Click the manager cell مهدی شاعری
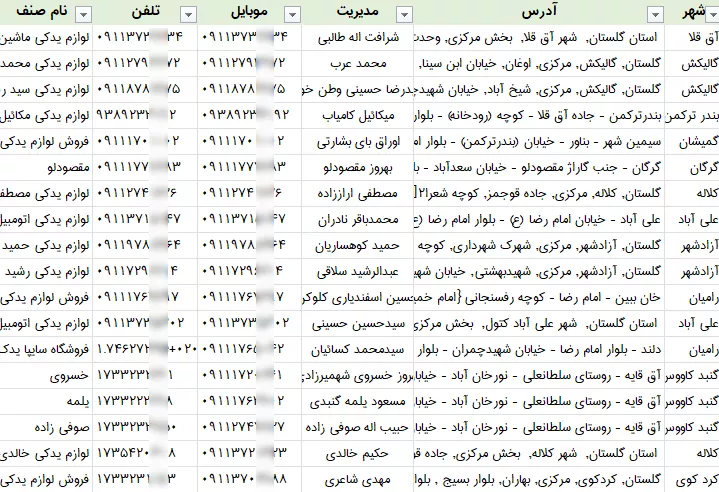This screenshot has width=719, height=492. click(x=358, y=480)
